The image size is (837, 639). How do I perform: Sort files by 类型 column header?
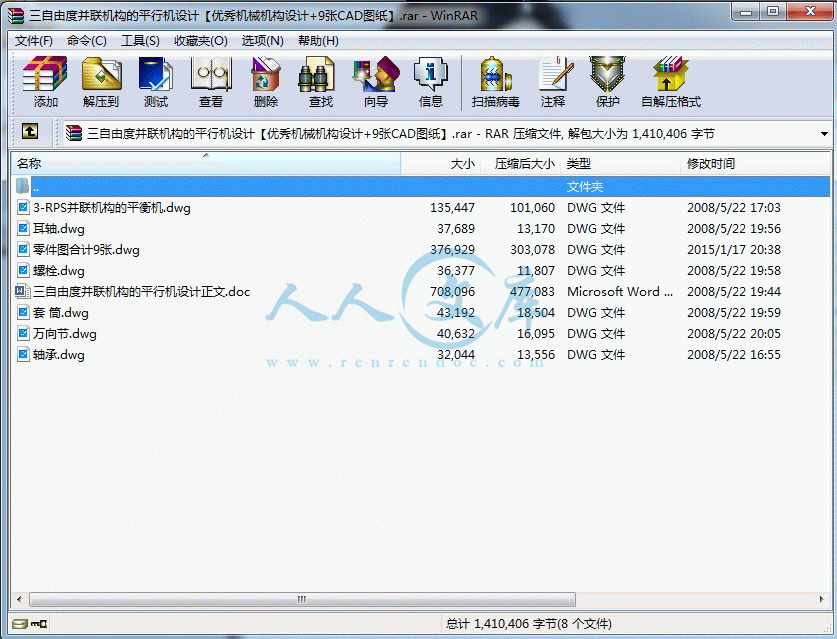pyautogui.click(x=621, y=163)
